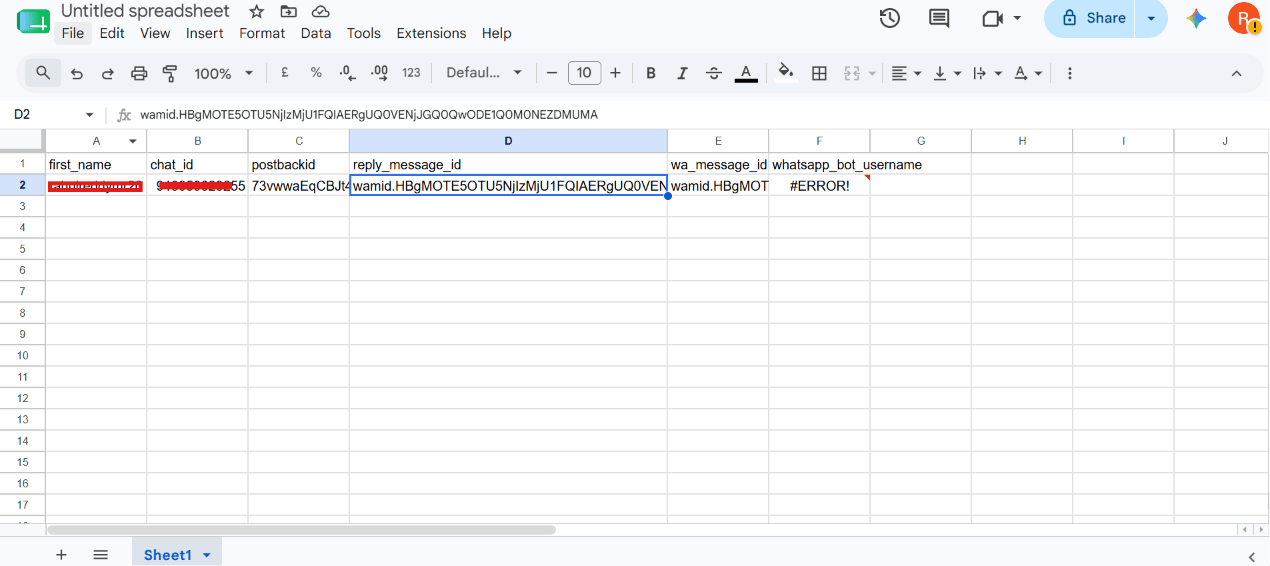The height and width of the screenshot is (566, 1270).
Task: Open the Sheet1 tab dropdown arrow
Action: 207,555
